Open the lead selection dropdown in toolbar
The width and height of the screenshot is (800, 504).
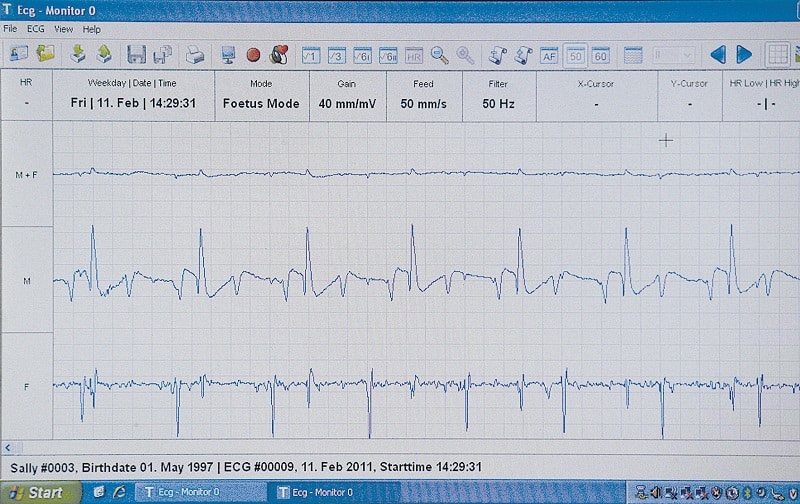(x=674, y=55)
